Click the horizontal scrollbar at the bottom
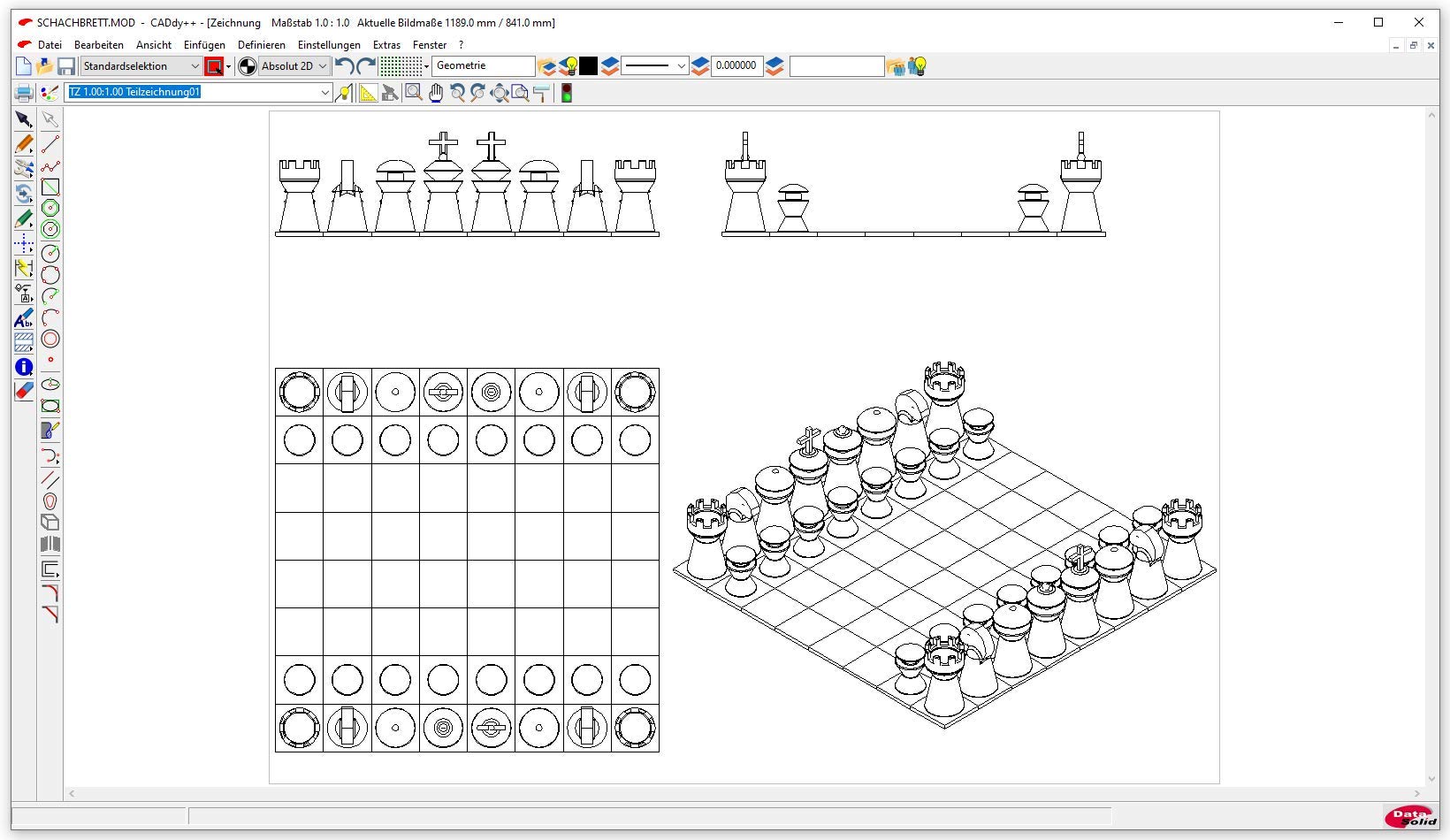Screen dimensions: 1450x840 coord(744,794)
